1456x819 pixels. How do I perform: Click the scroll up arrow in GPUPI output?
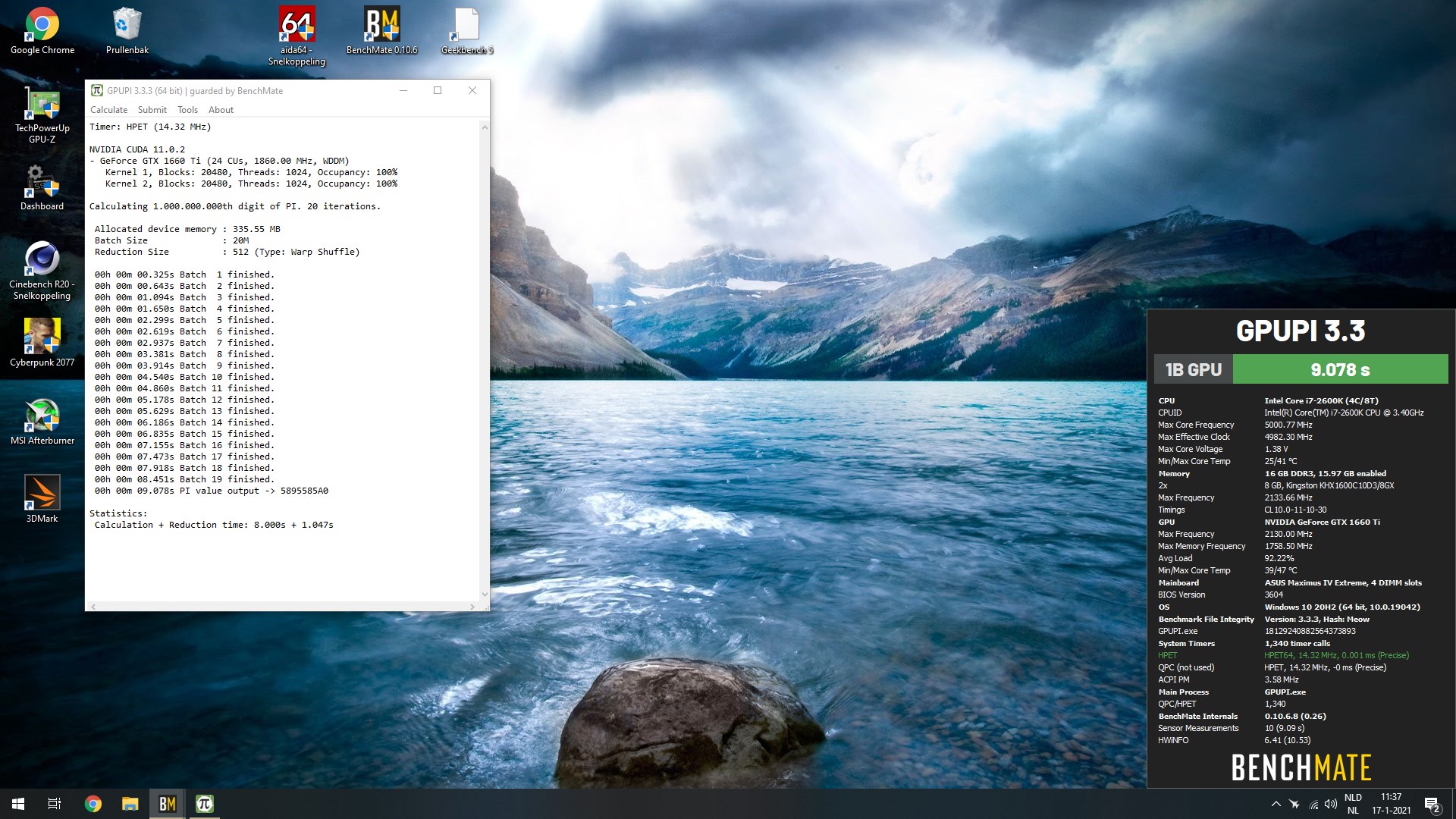coord(485,127)
